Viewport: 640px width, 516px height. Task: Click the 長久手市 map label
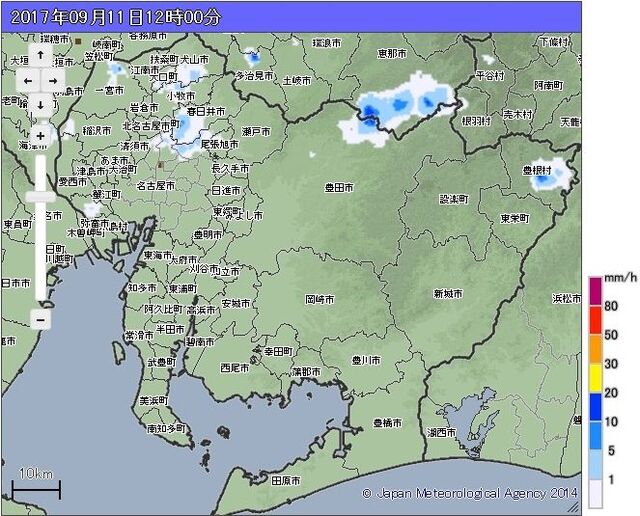[230, 168]
